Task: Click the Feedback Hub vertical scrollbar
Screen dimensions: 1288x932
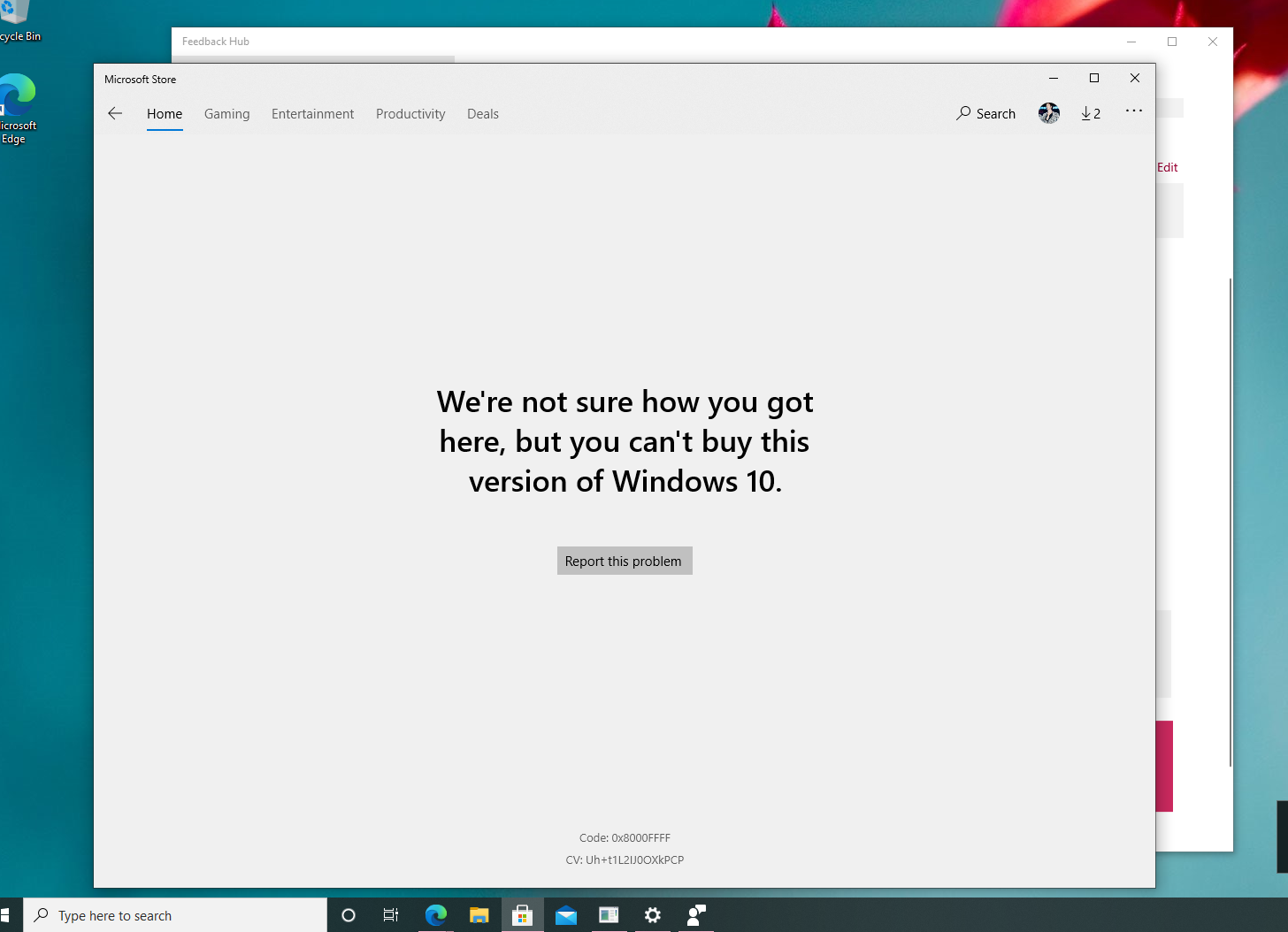Action: 1230,522
